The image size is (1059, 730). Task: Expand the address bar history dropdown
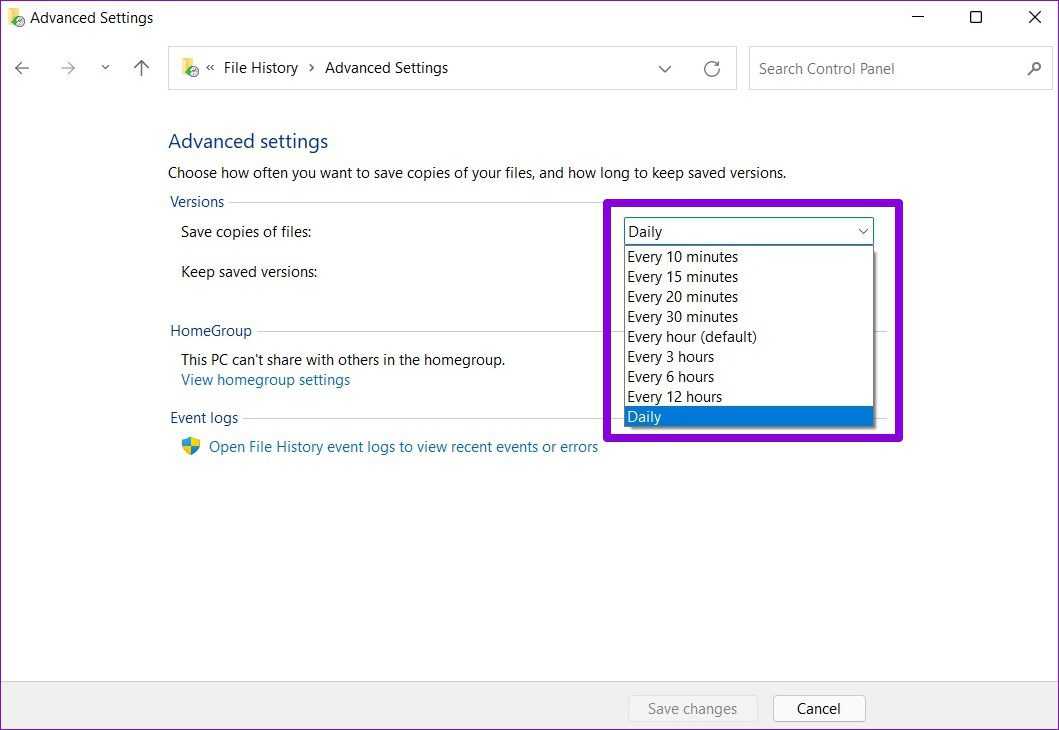(x=665, y=68)
